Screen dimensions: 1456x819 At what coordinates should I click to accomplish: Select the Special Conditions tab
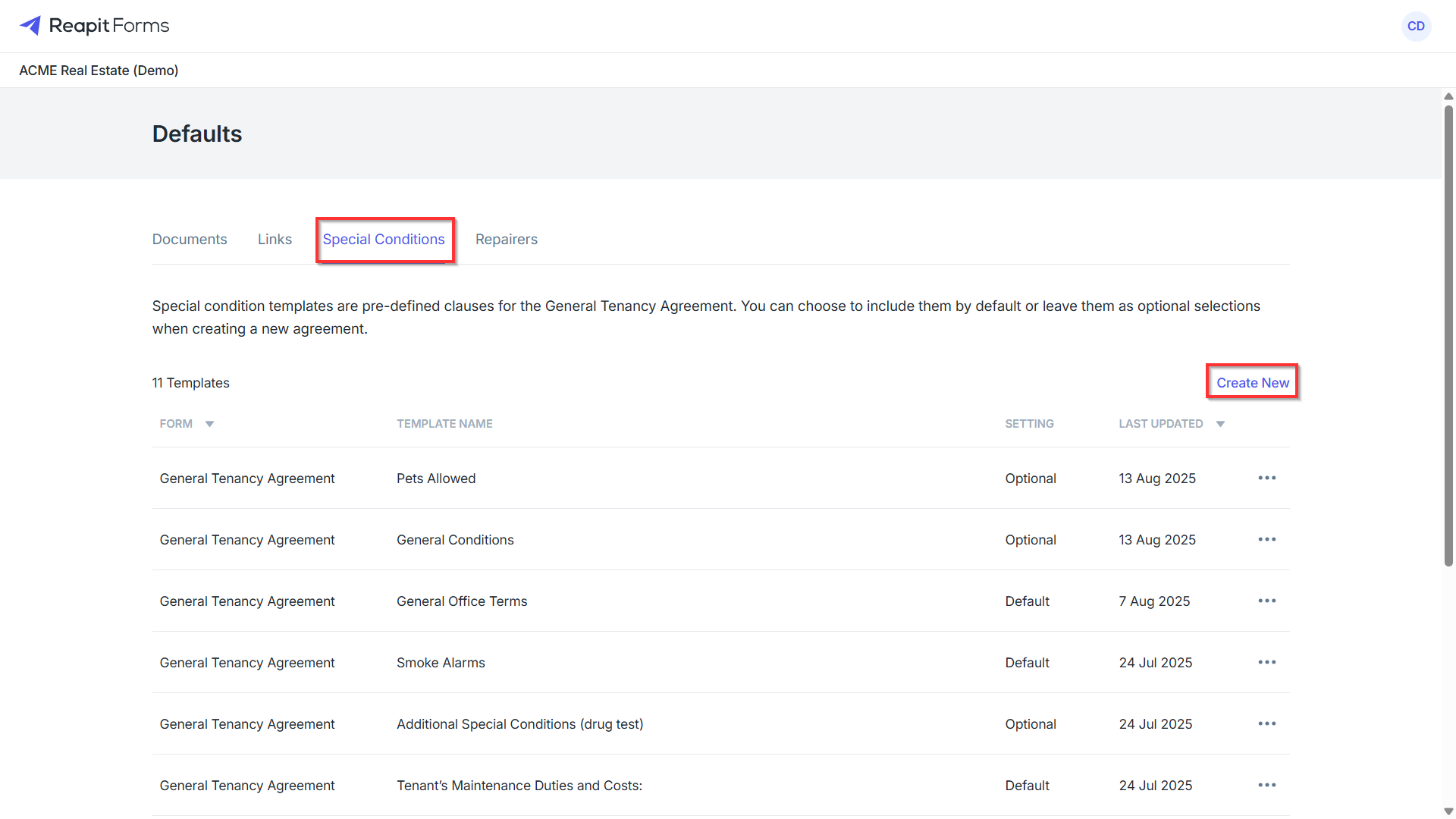point(384,239)
